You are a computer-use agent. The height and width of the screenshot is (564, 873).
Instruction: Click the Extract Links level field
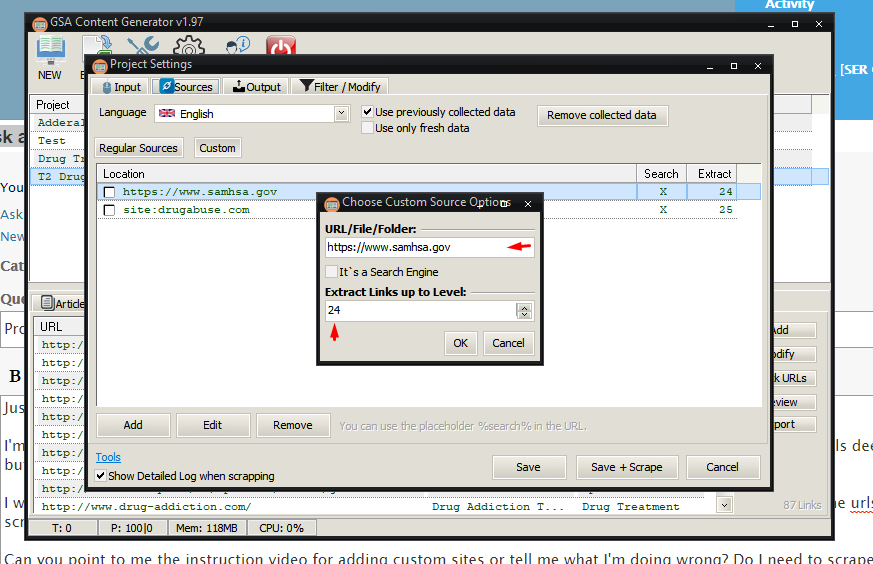coord(421,311)
